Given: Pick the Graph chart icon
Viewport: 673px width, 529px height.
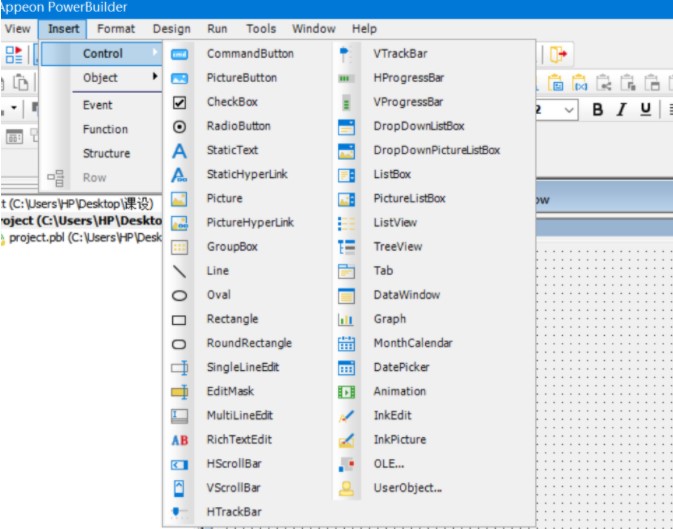Looking at the screenshot, I should pos(346,319).
